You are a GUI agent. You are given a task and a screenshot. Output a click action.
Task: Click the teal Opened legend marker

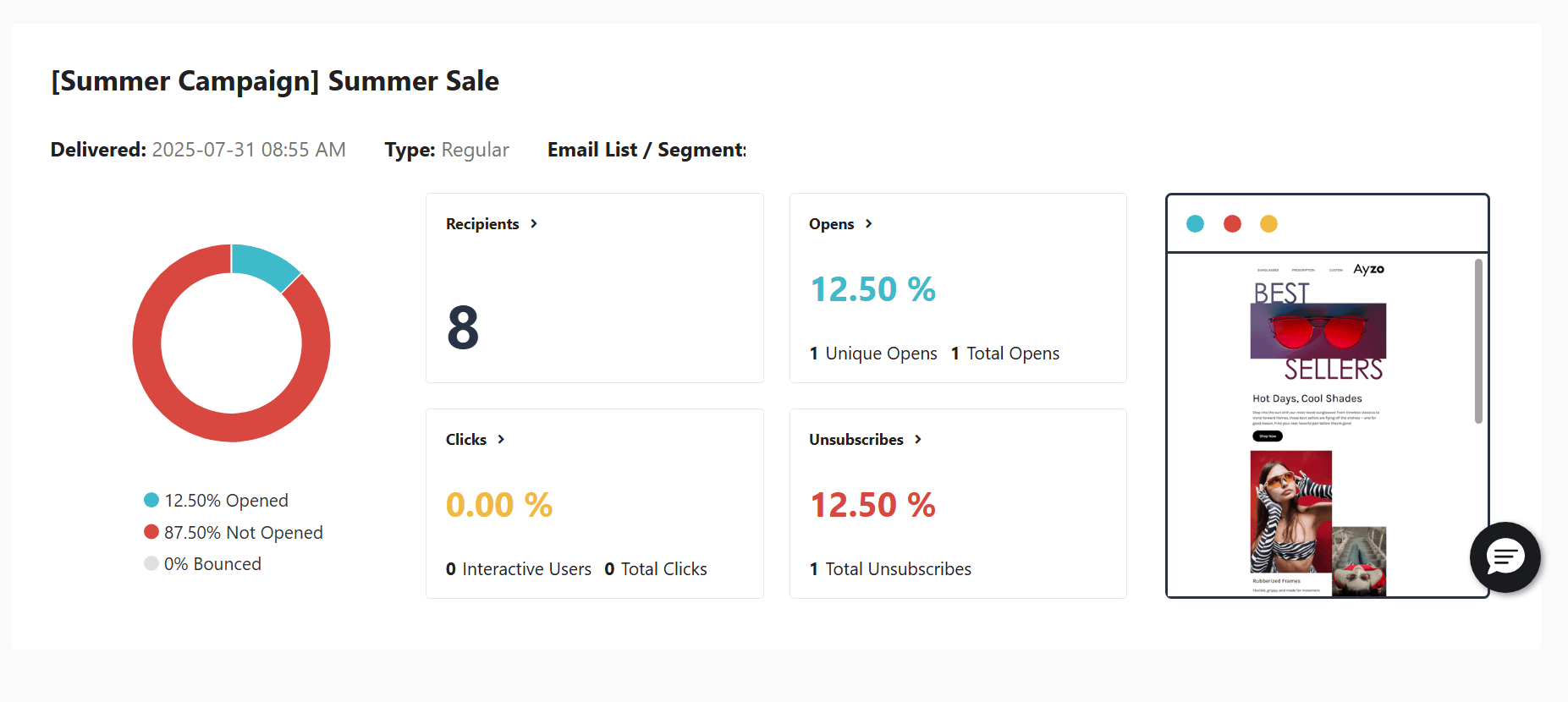(x=151, y=500)
